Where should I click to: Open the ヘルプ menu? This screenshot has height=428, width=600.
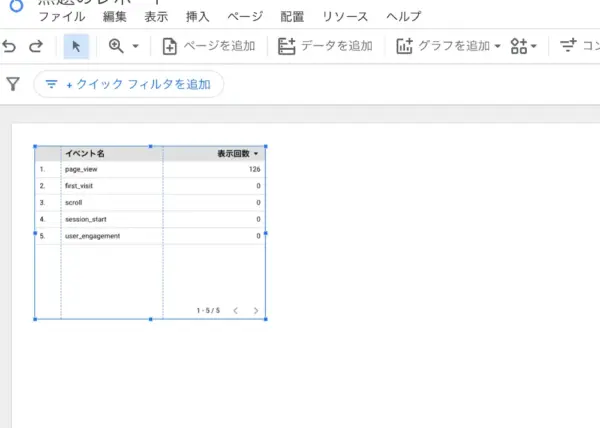pyautogui.click(x=403, y=17)
